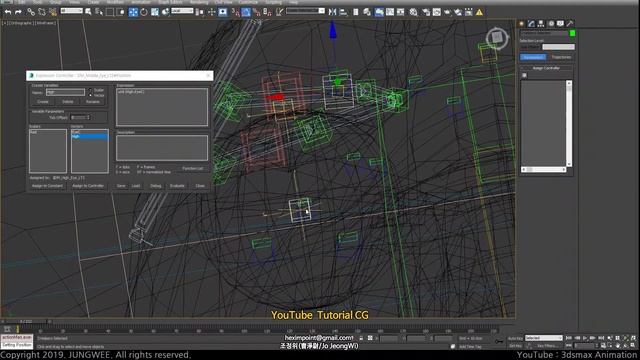Activate the Select and Scale tool
The height and width of the screenshot is (360, 640).
coord(155,12)
